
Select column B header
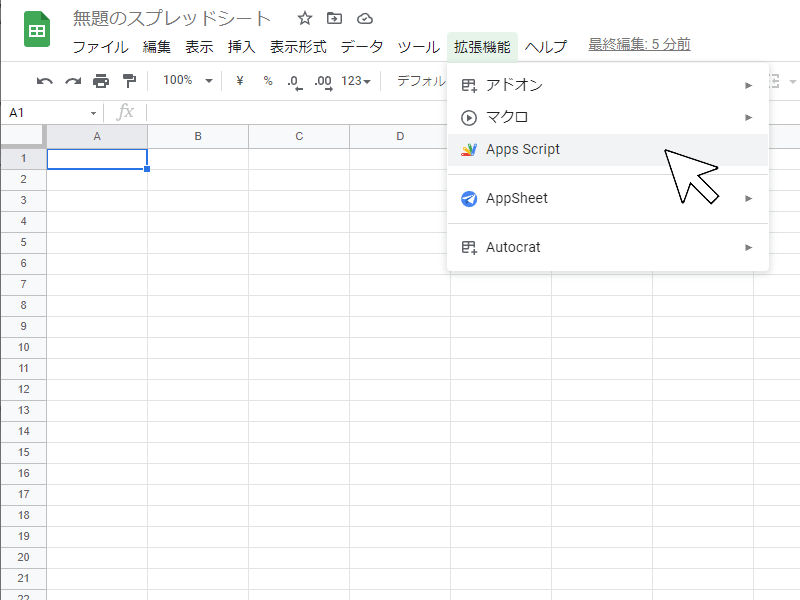(198, 136)
